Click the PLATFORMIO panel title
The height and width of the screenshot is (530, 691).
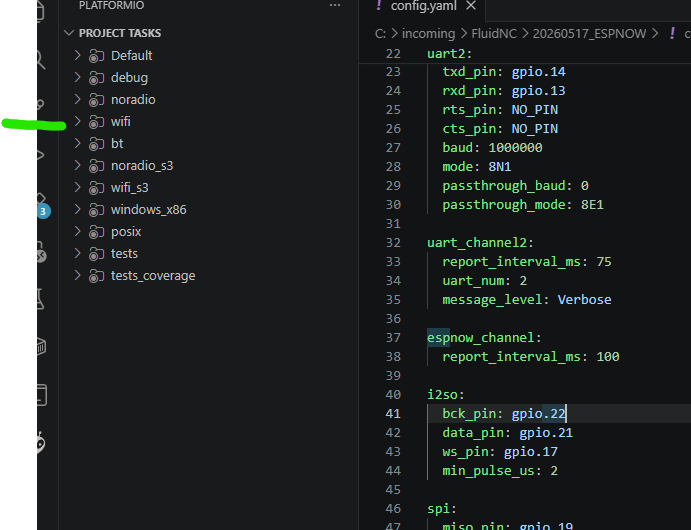tap(111, 5)
